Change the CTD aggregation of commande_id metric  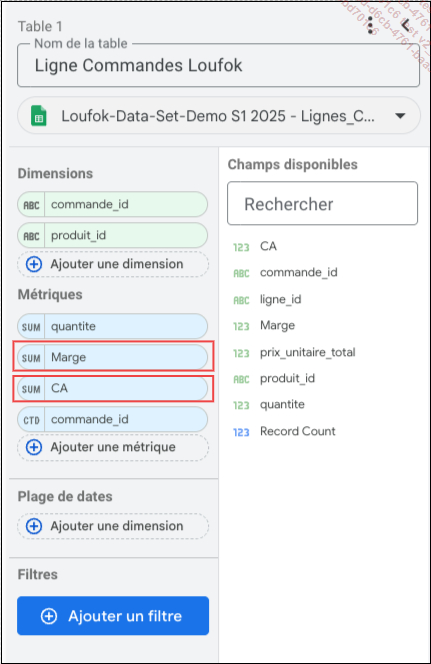point(31,420)
